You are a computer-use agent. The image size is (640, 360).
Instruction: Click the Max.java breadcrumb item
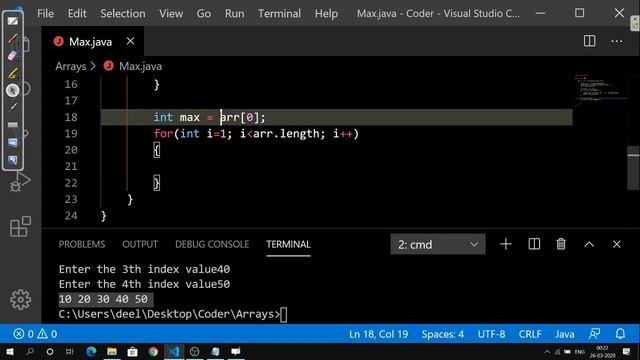click(140, 66)
